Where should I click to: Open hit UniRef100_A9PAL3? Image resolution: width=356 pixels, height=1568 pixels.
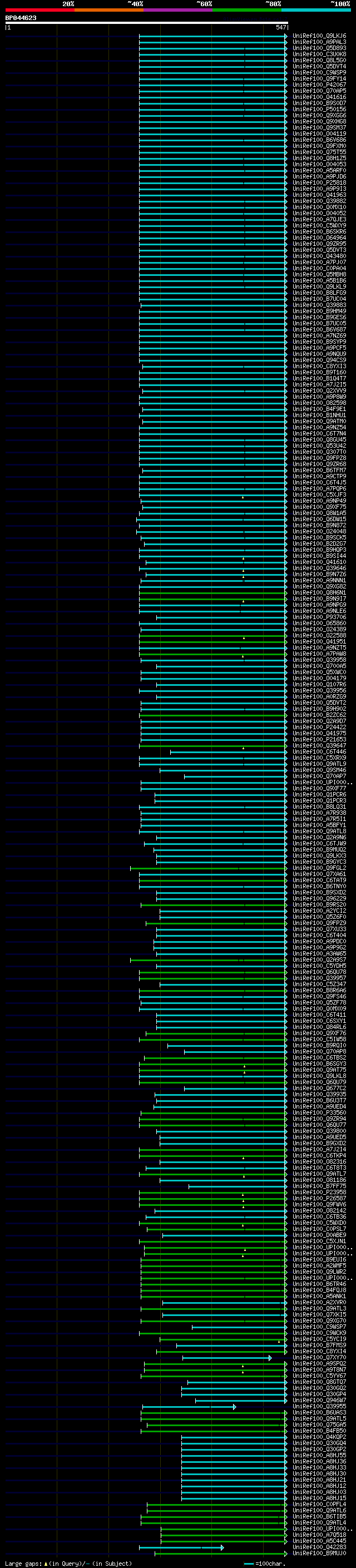tap(319, 42)
